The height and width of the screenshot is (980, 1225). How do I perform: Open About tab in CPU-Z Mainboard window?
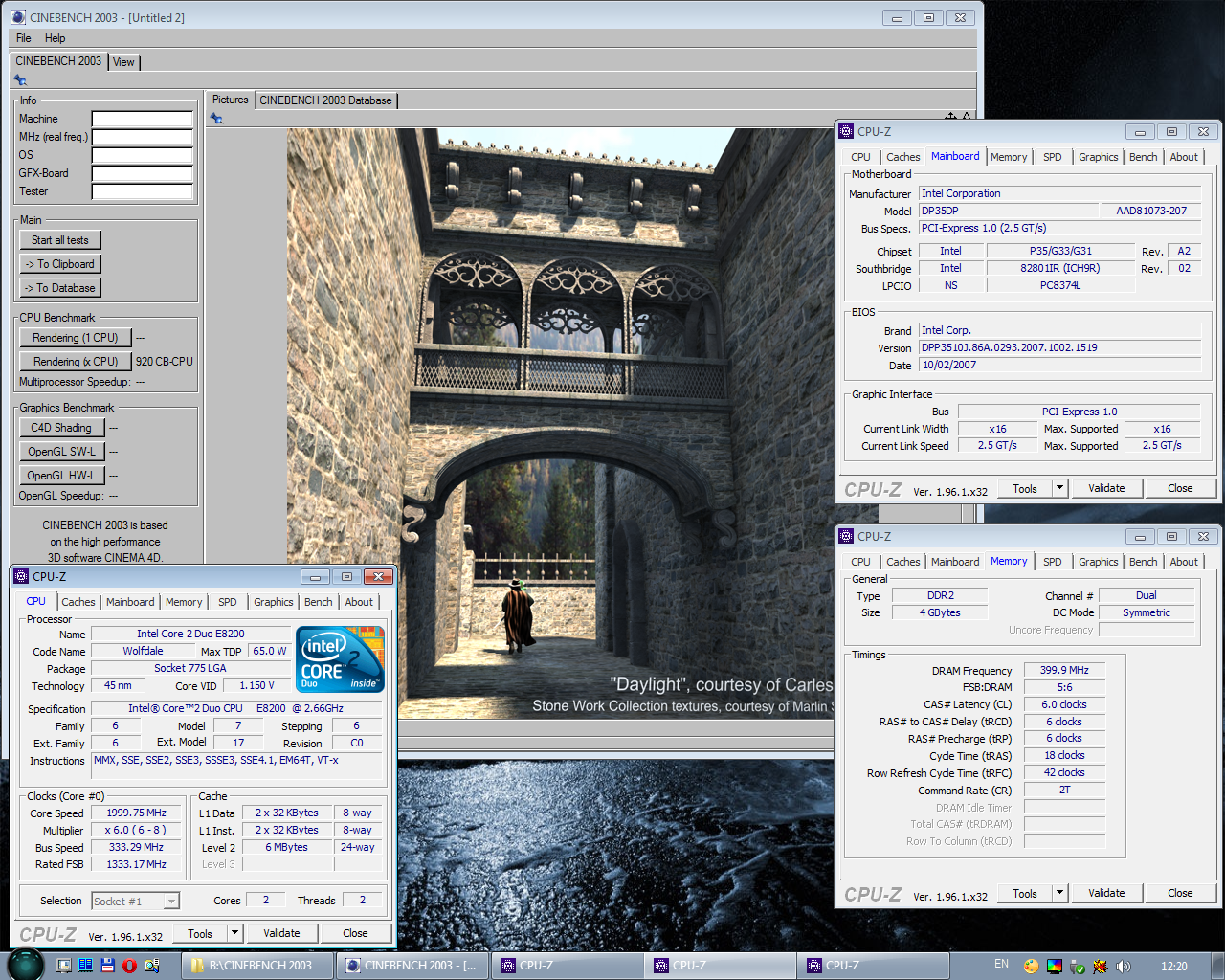pos(1184,157)
